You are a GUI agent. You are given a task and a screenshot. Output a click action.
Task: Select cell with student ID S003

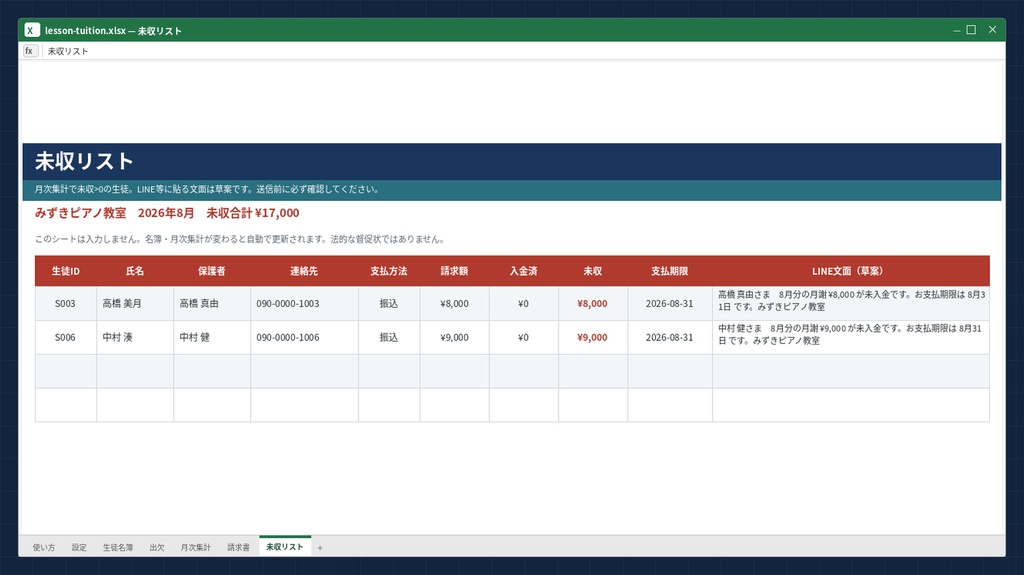(65, 303)
